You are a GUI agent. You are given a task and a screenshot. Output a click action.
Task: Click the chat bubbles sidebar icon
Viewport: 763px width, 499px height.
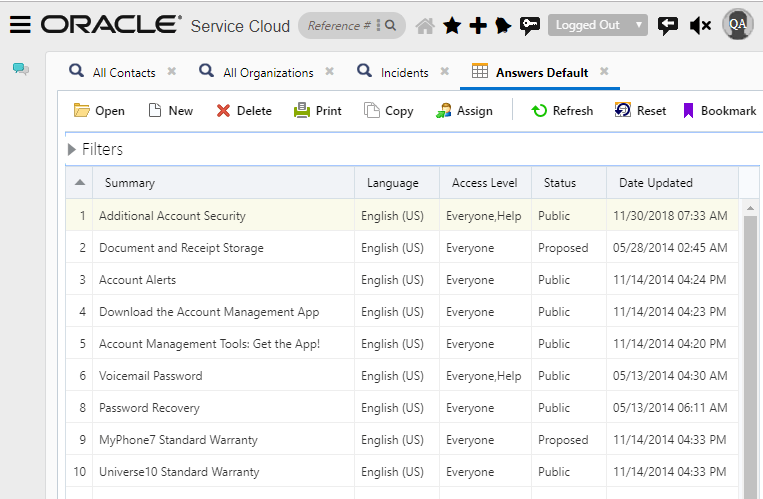click(x=20, y=69)
